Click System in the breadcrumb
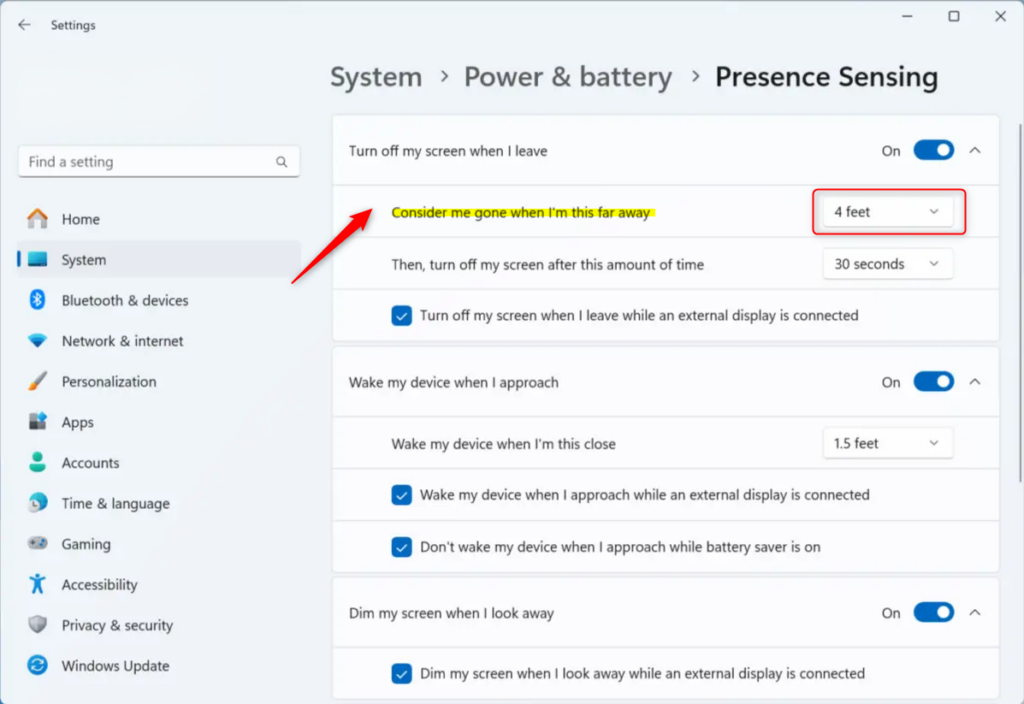Image resolution: width=1024 pixels, height=704 pixels. pyautogui.click(x=376, y=77)
